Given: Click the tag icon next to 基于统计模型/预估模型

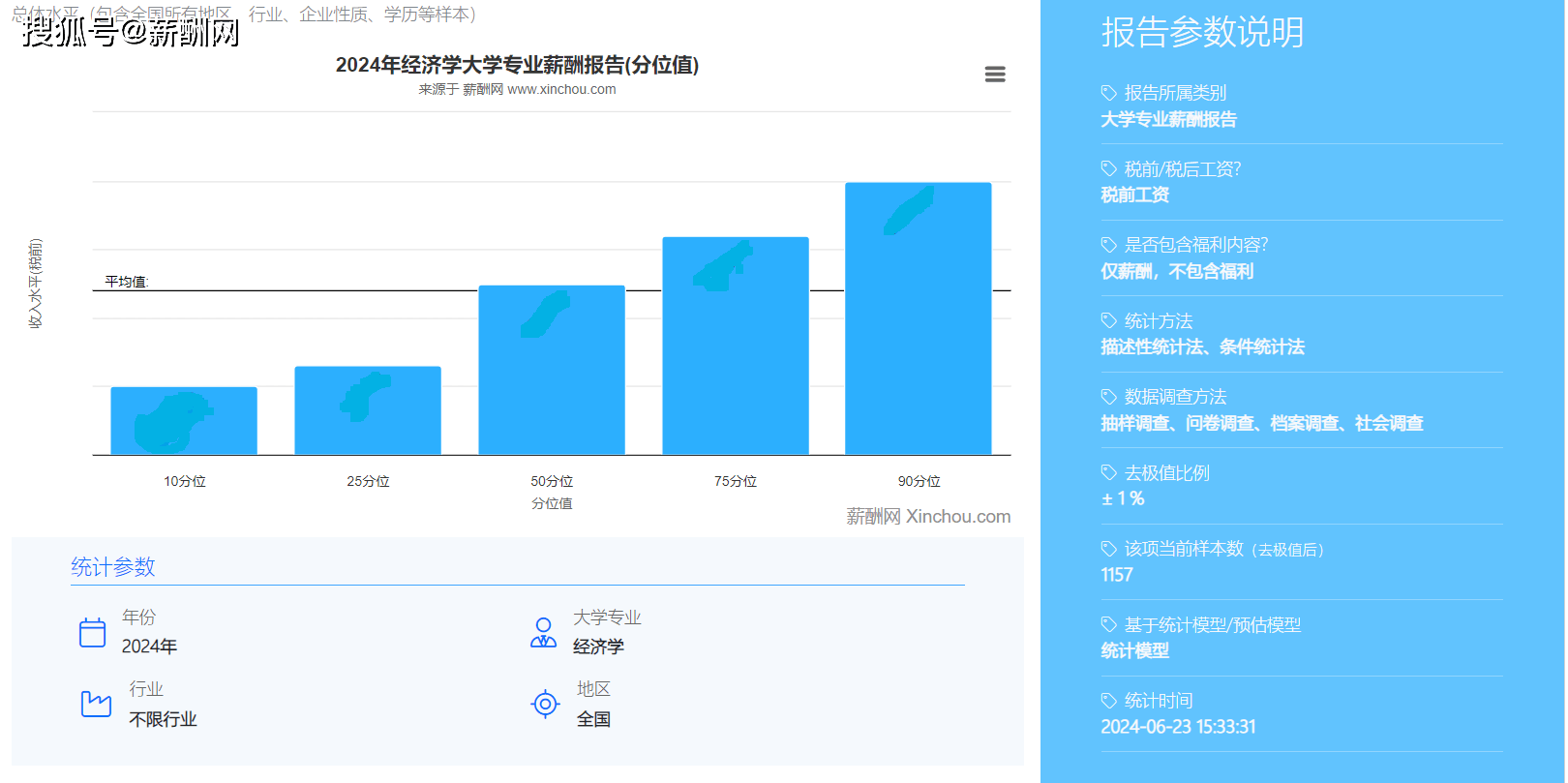Looking at the screenshot, I should tap(1109, 624).
